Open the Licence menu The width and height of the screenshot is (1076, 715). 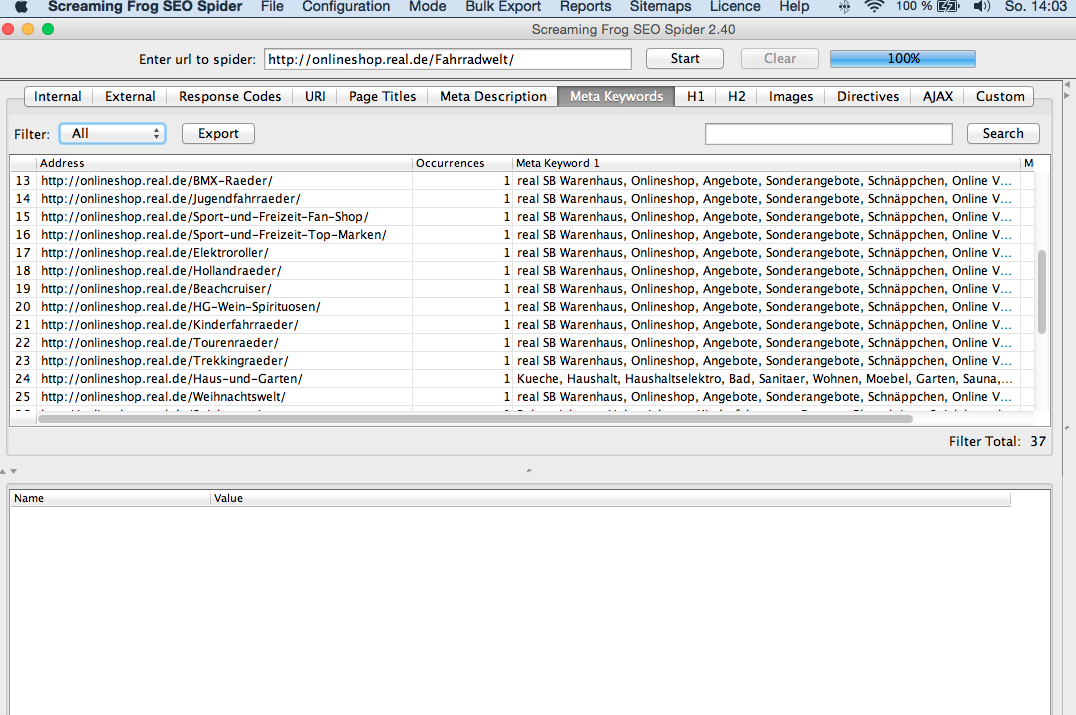tap(735, 7)
